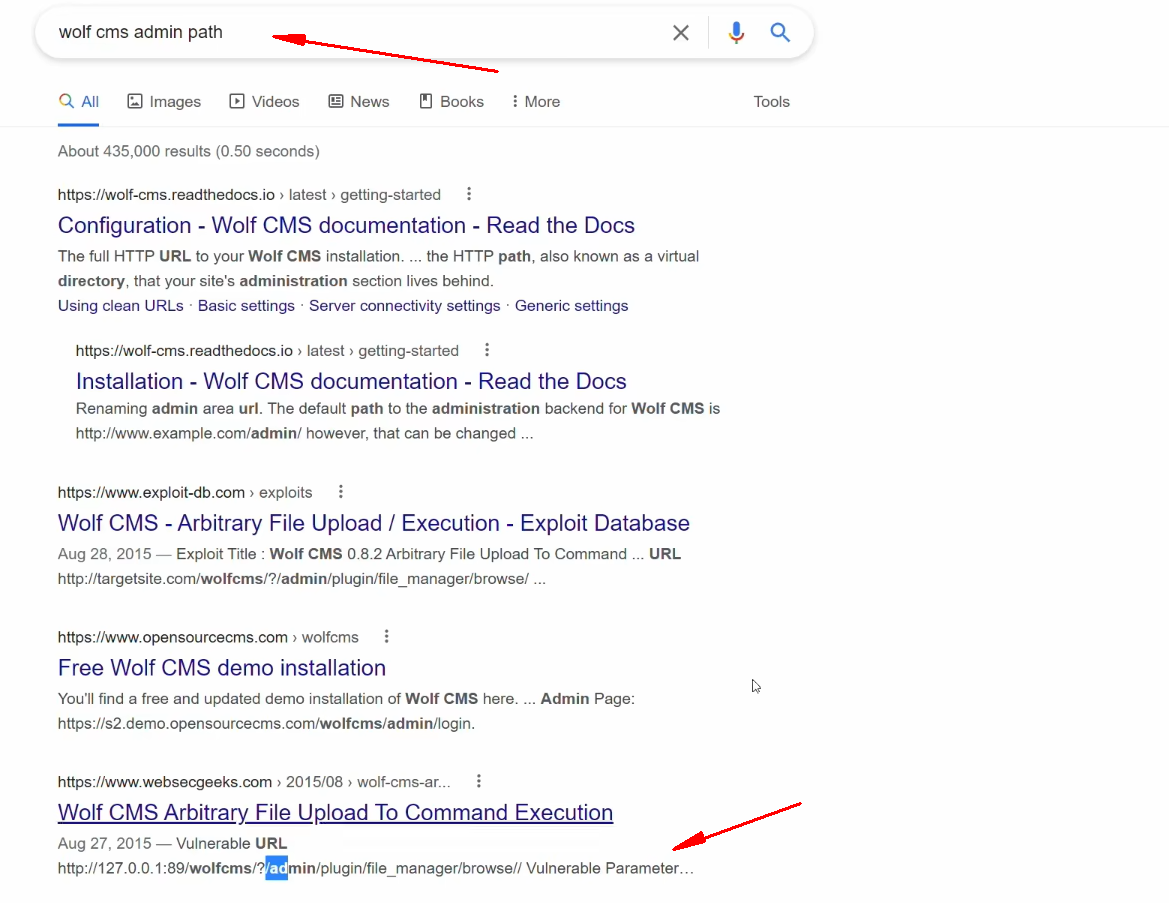
Task: Click the http://www.example.com/admin/ snippet text
Action: click(189, 433)
